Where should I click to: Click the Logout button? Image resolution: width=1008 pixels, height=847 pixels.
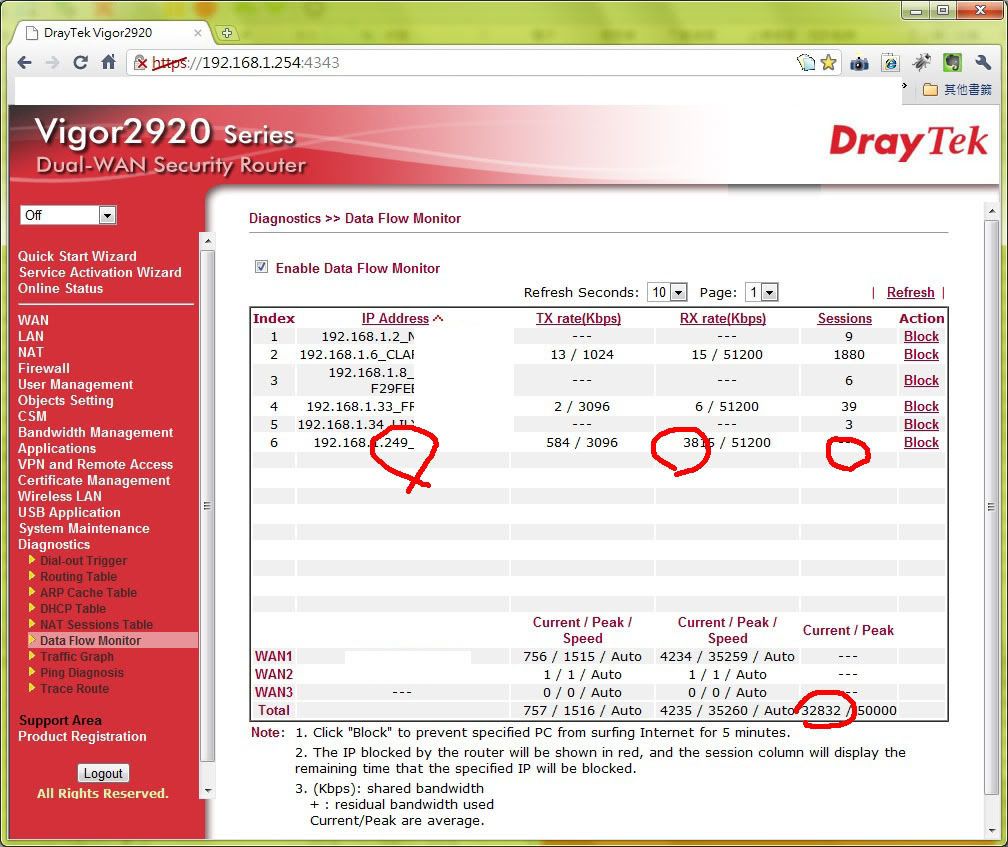point(103,773)
